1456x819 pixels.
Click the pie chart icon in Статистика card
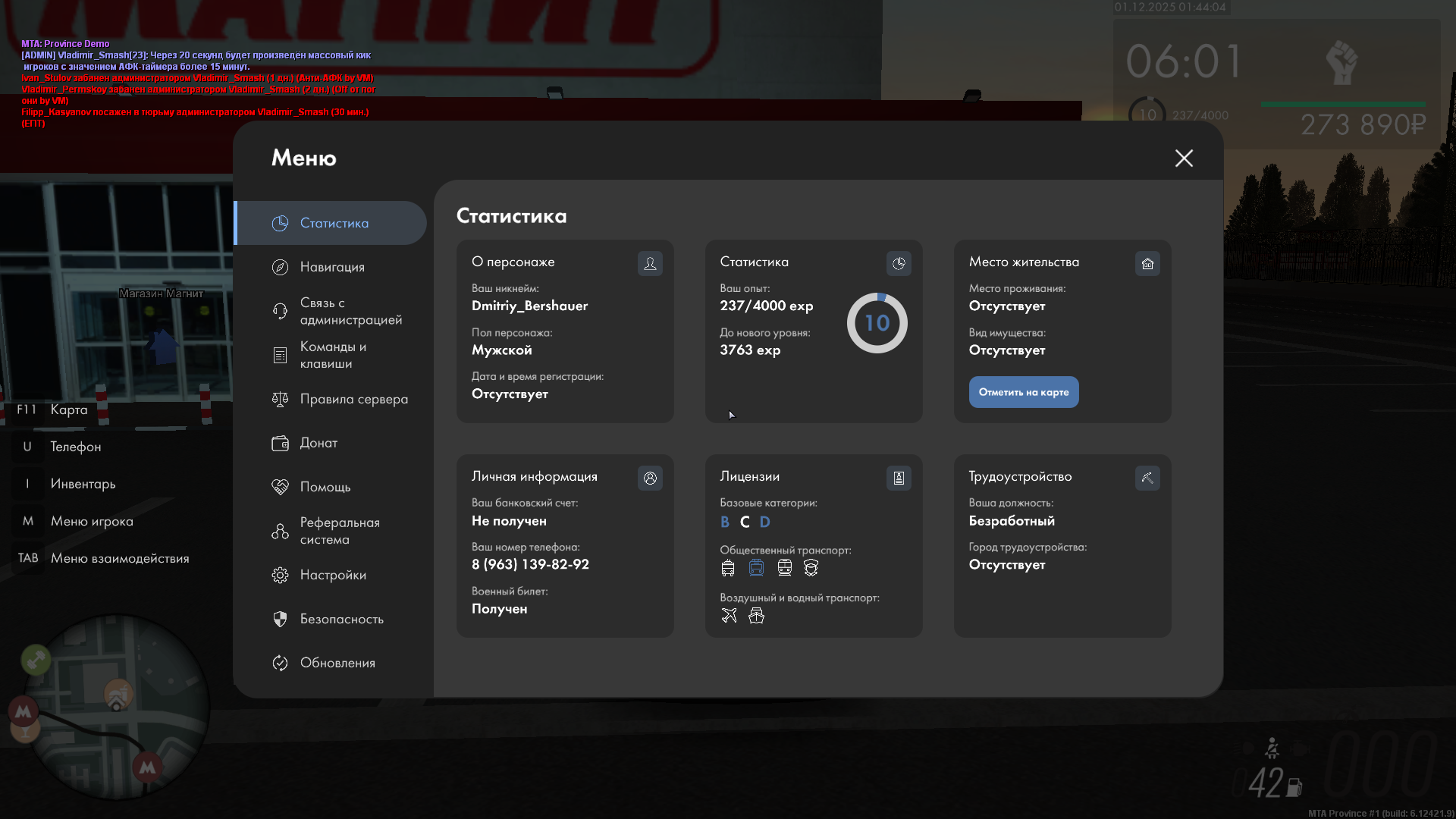(x=899, y=263)
